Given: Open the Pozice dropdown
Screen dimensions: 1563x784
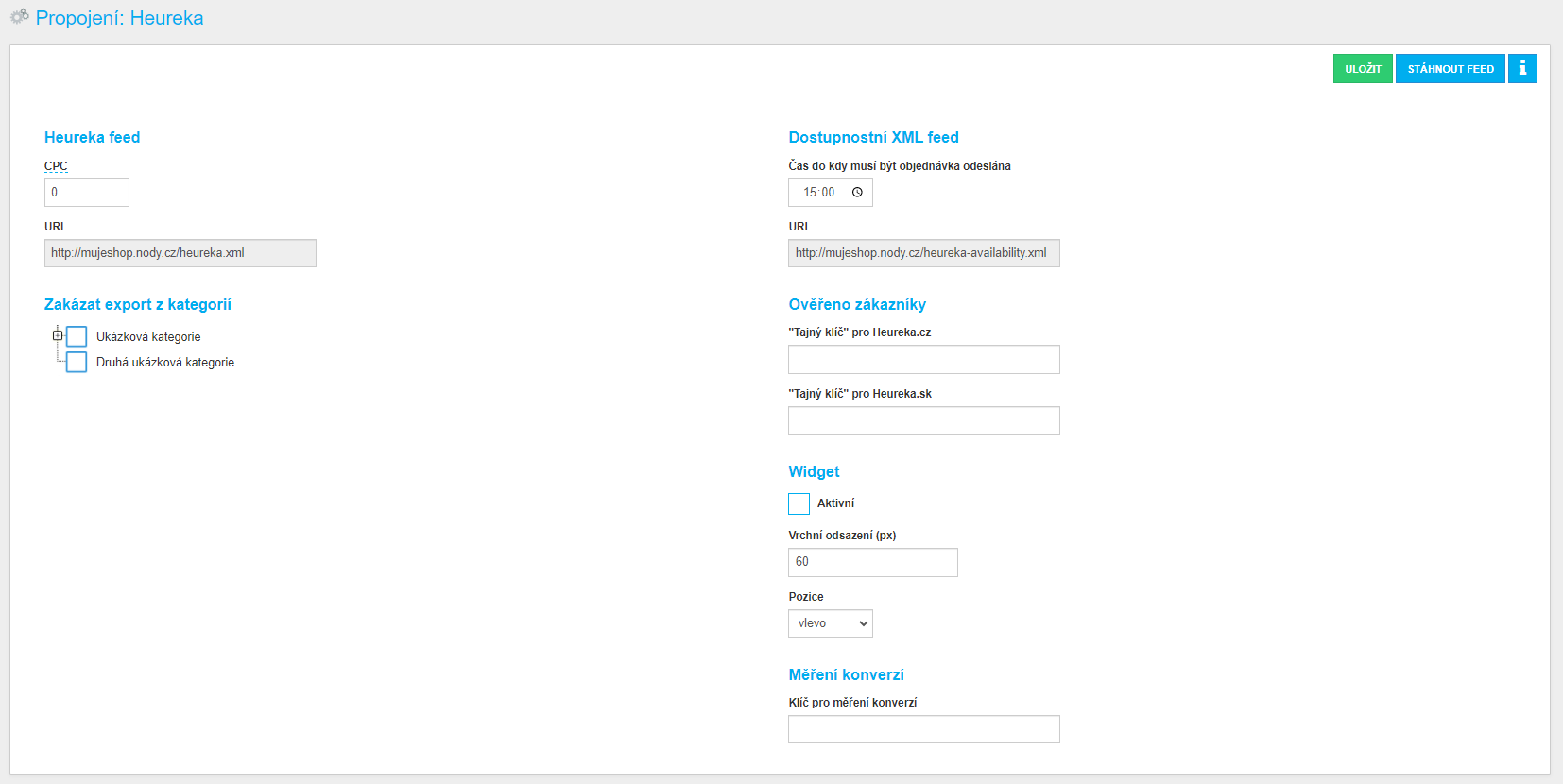Looking at the screenshot, I should click(831, 623).
